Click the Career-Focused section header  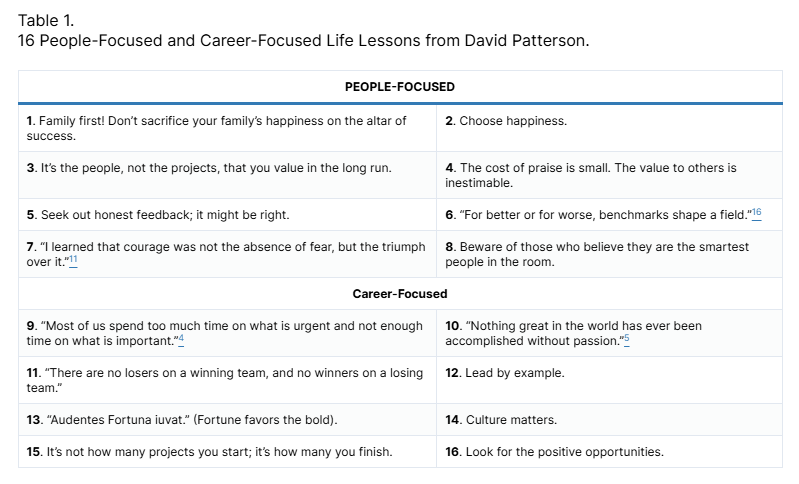tap(400, 294)
